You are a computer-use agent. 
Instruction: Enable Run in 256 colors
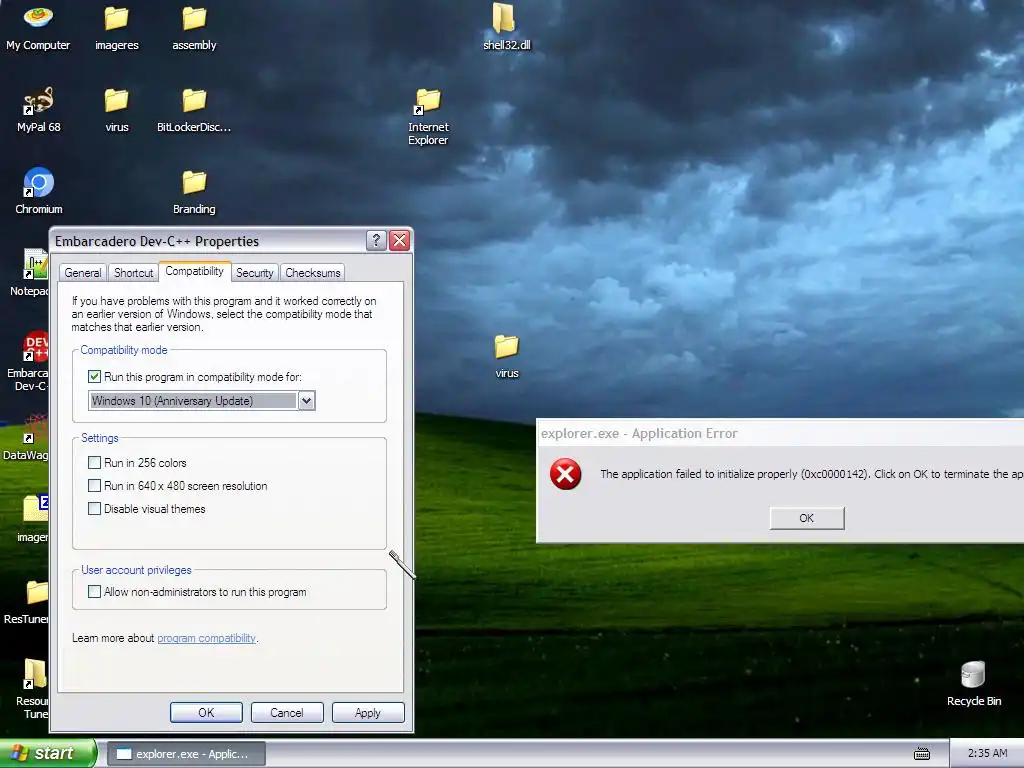point(95,462)
